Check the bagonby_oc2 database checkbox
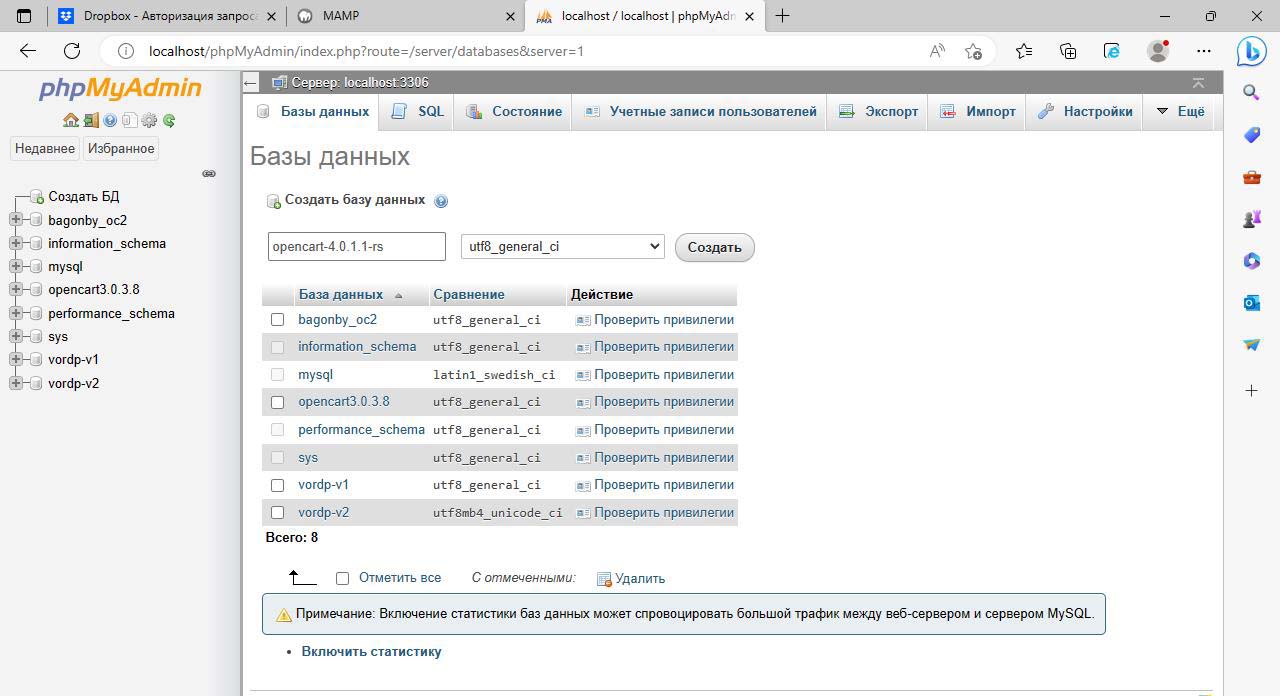The width and height of the screenshot is (1280, 696). click(278, 320)
